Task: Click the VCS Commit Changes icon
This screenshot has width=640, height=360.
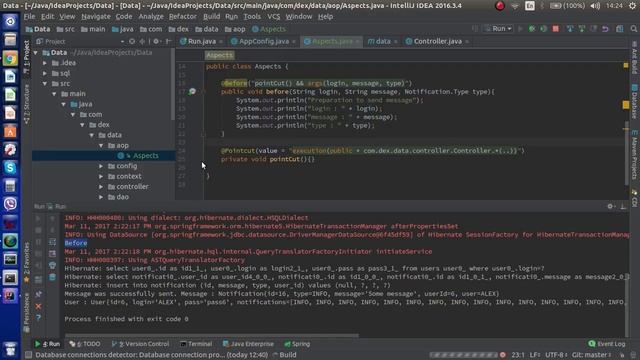Action: click(582, 29)
